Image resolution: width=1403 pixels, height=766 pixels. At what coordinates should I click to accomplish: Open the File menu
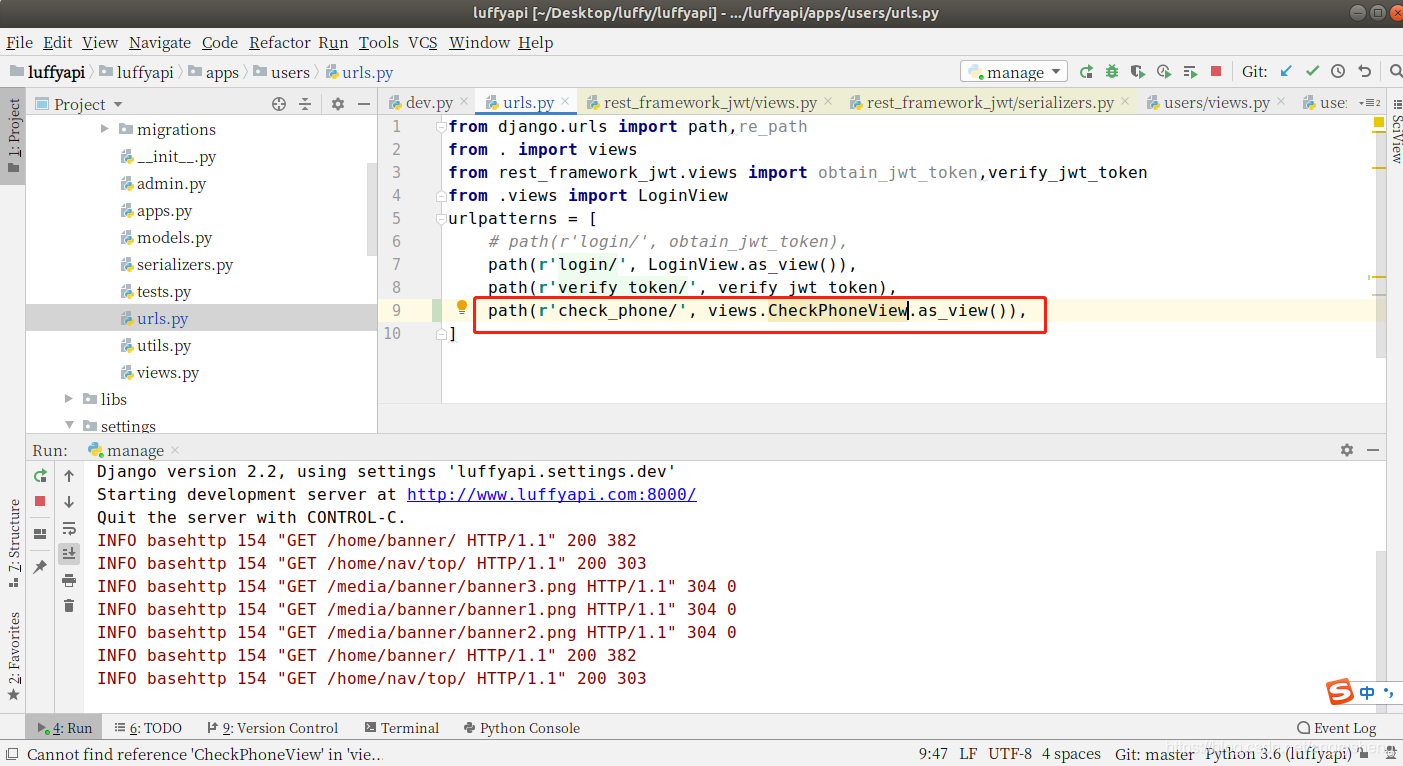click(20, 43)
